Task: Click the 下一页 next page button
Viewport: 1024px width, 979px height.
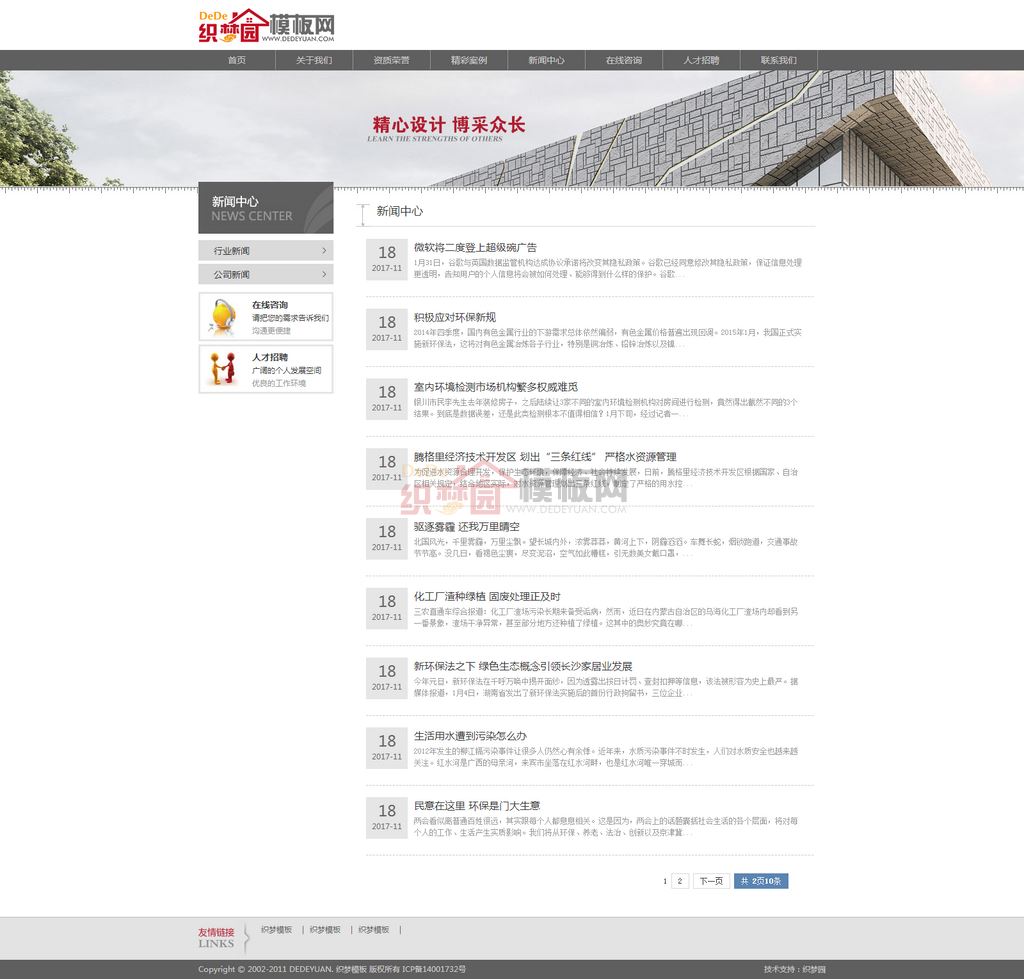Action: pos(710,881)
